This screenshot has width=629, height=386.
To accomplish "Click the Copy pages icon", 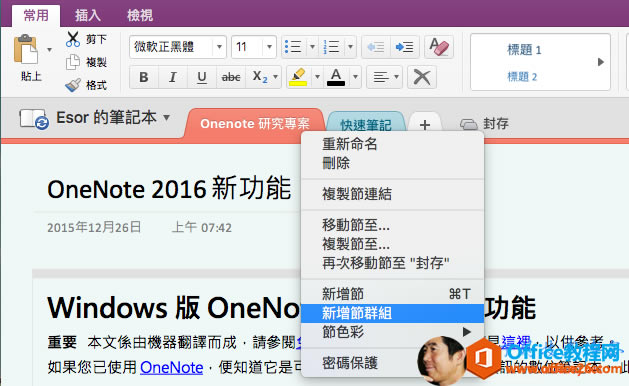I will click(73, 62).
